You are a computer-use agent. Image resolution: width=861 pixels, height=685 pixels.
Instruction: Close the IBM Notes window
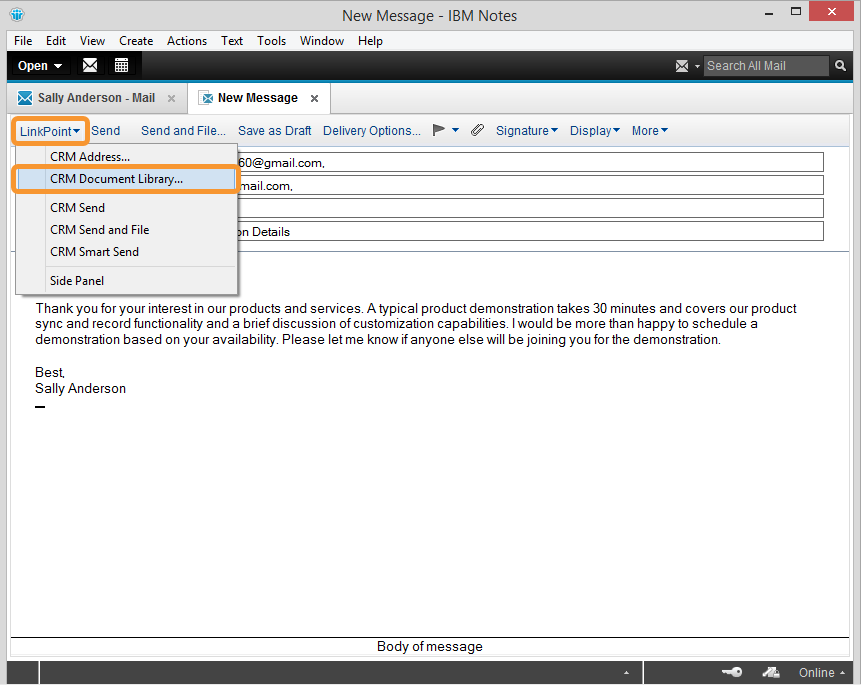(831, 12)
